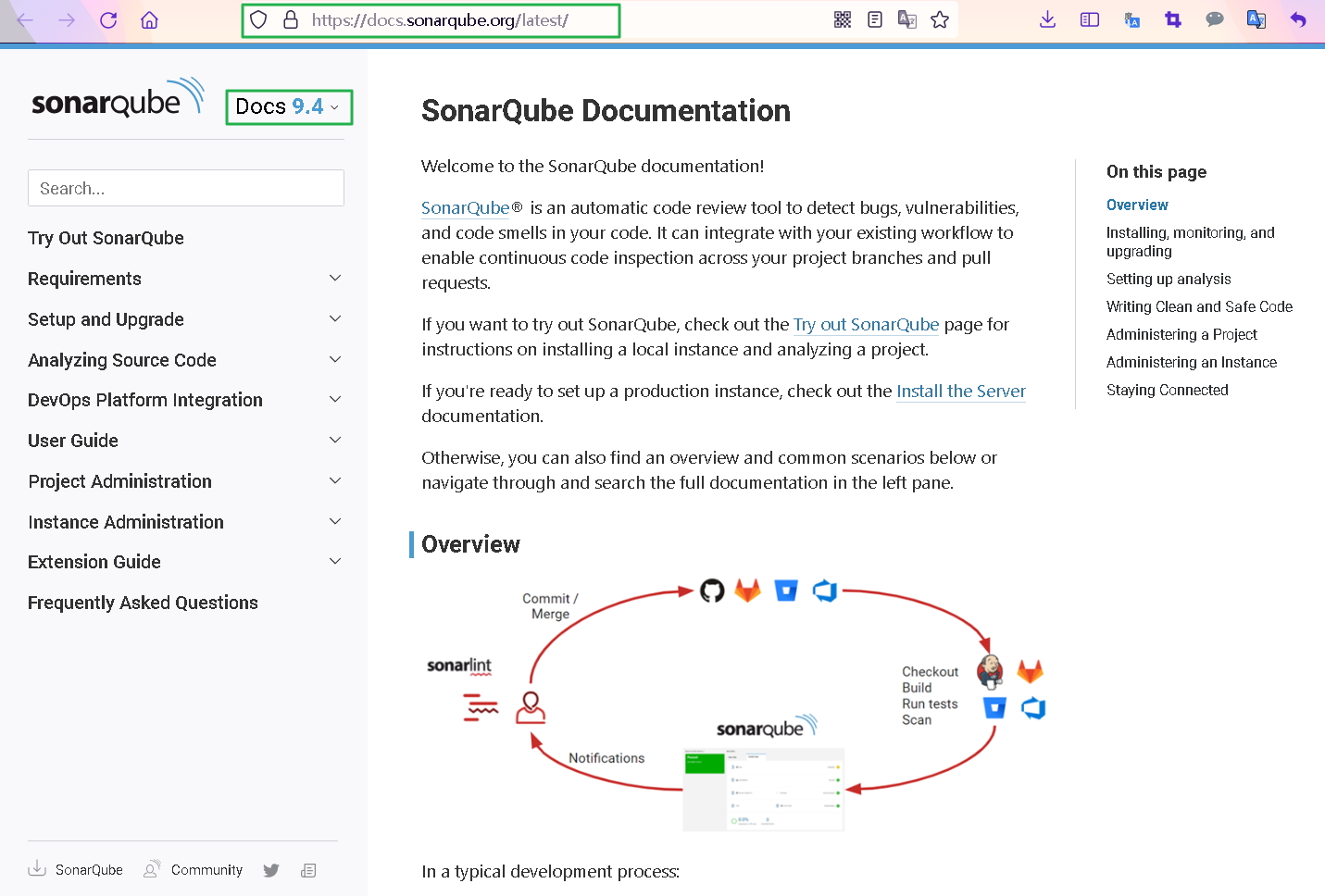Jump to 'Staying Connected' section

[x=1168, y=390]
